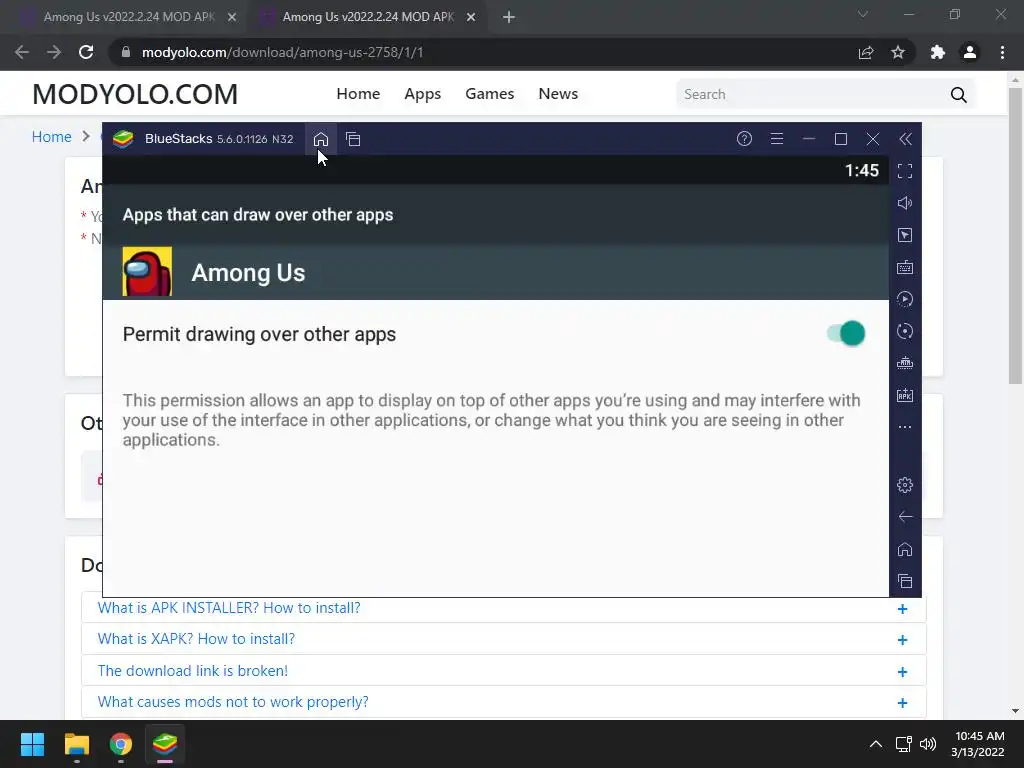Screen dimensions: 1024x768
Task: Open BlueStacks hamburger menu
Action: (x=776, y=138)
